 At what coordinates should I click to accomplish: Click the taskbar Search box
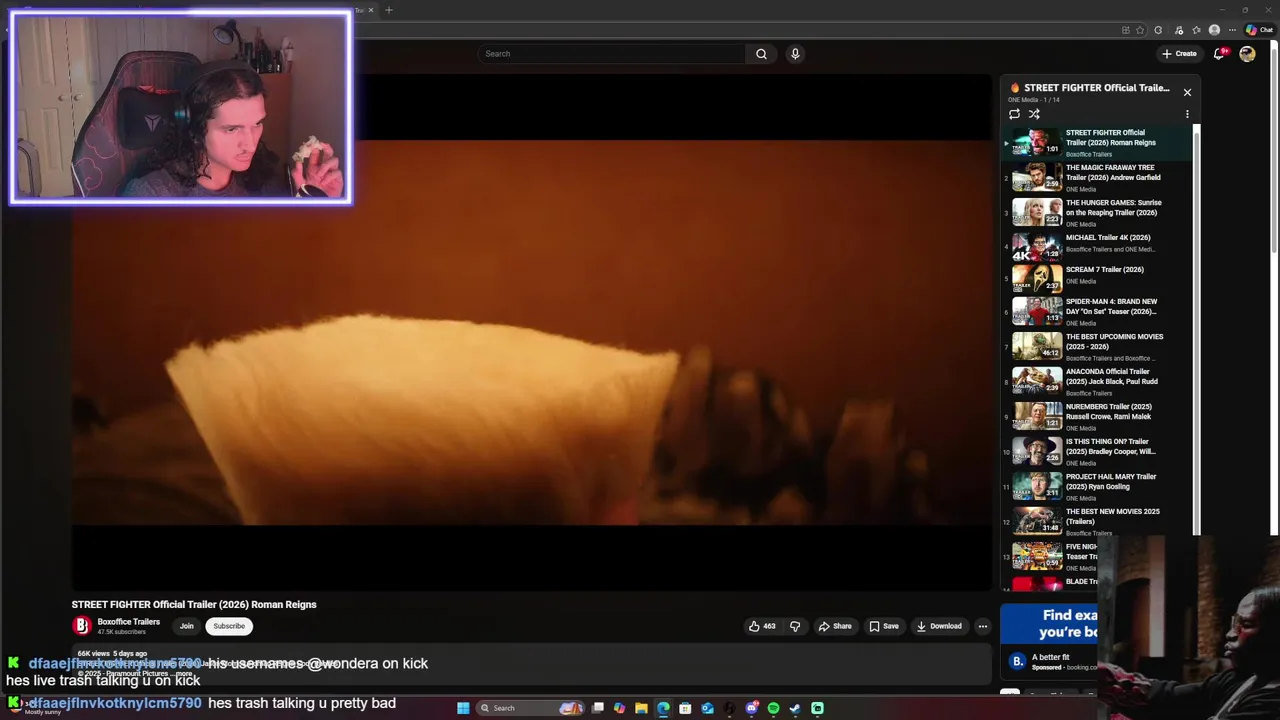(x=529, y=708)
